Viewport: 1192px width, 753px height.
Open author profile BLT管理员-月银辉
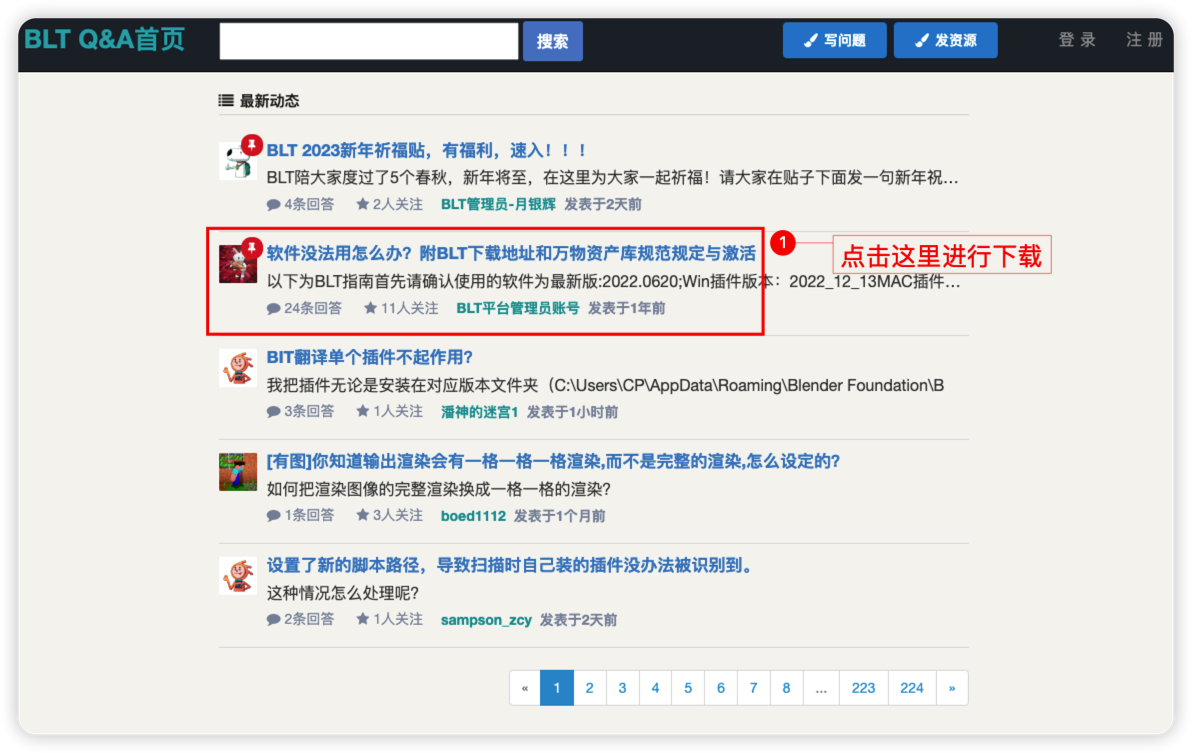[x=498, y=204]
